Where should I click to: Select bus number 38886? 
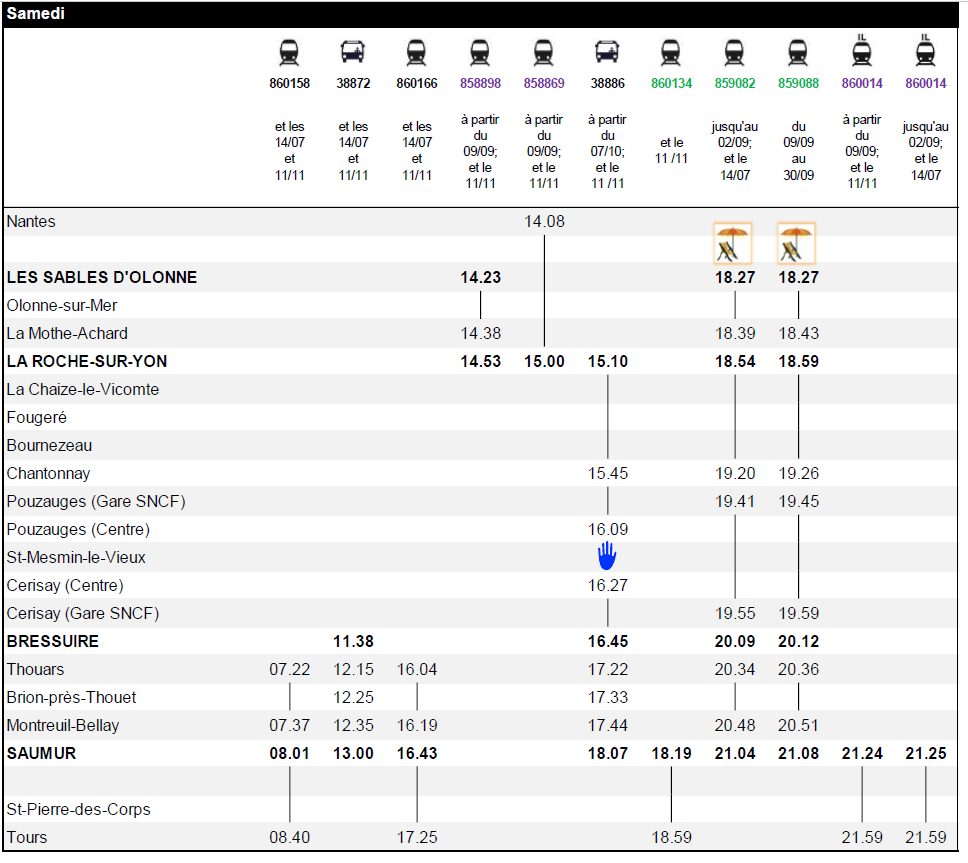coord(607,83)
